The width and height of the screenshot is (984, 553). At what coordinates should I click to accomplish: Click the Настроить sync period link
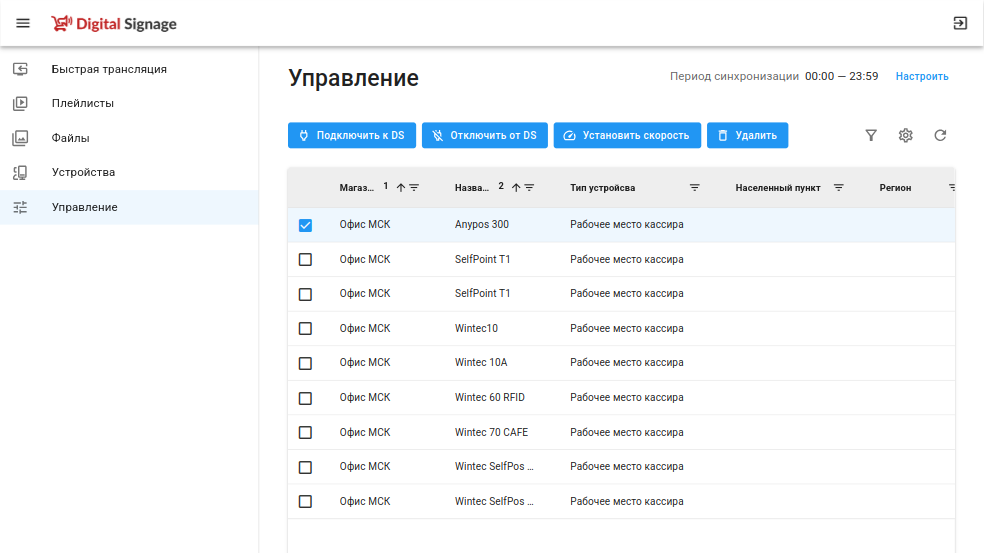[922, 76]
